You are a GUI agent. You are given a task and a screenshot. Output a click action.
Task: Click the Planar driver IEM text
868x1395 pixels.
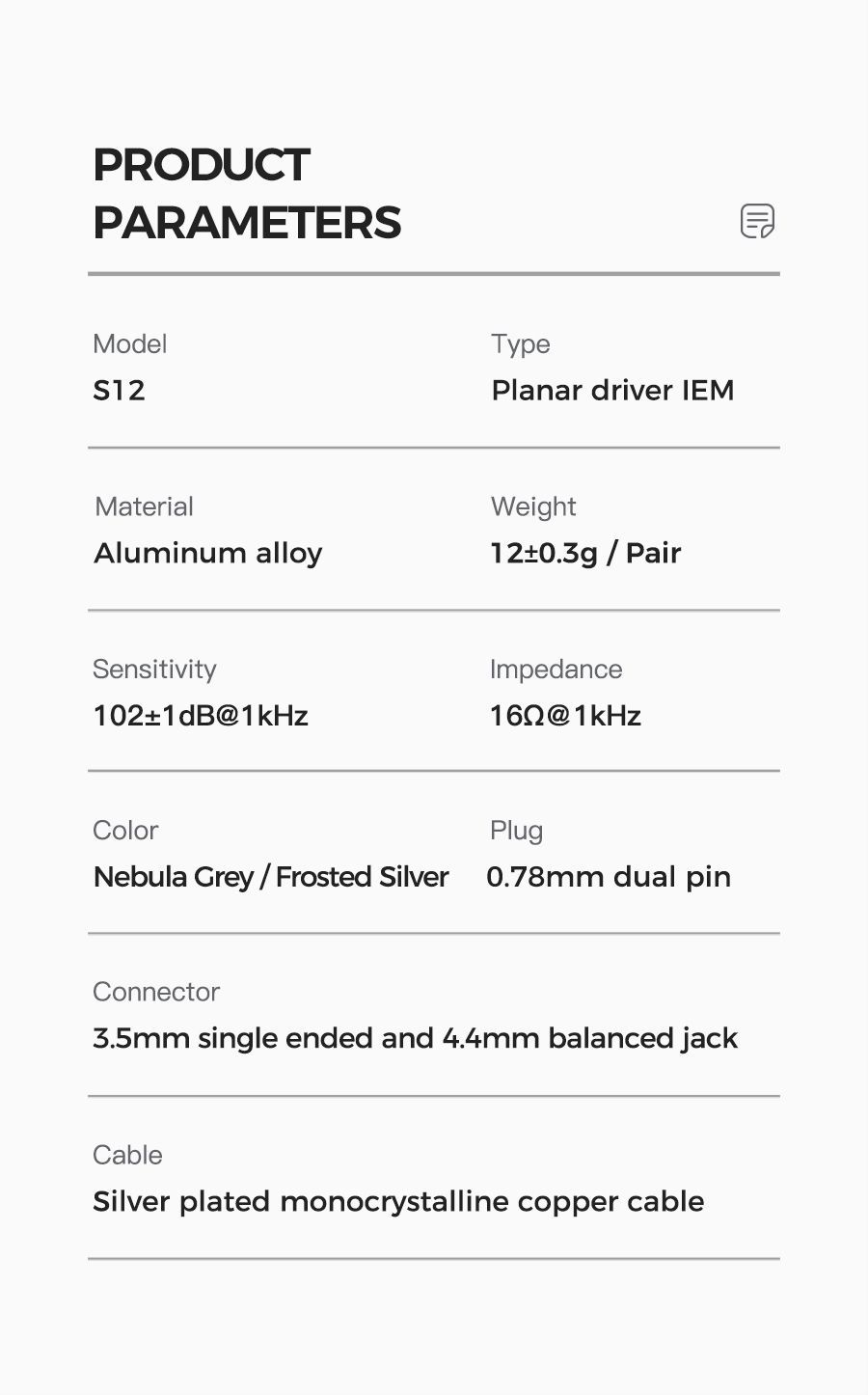tap(612, 391)
